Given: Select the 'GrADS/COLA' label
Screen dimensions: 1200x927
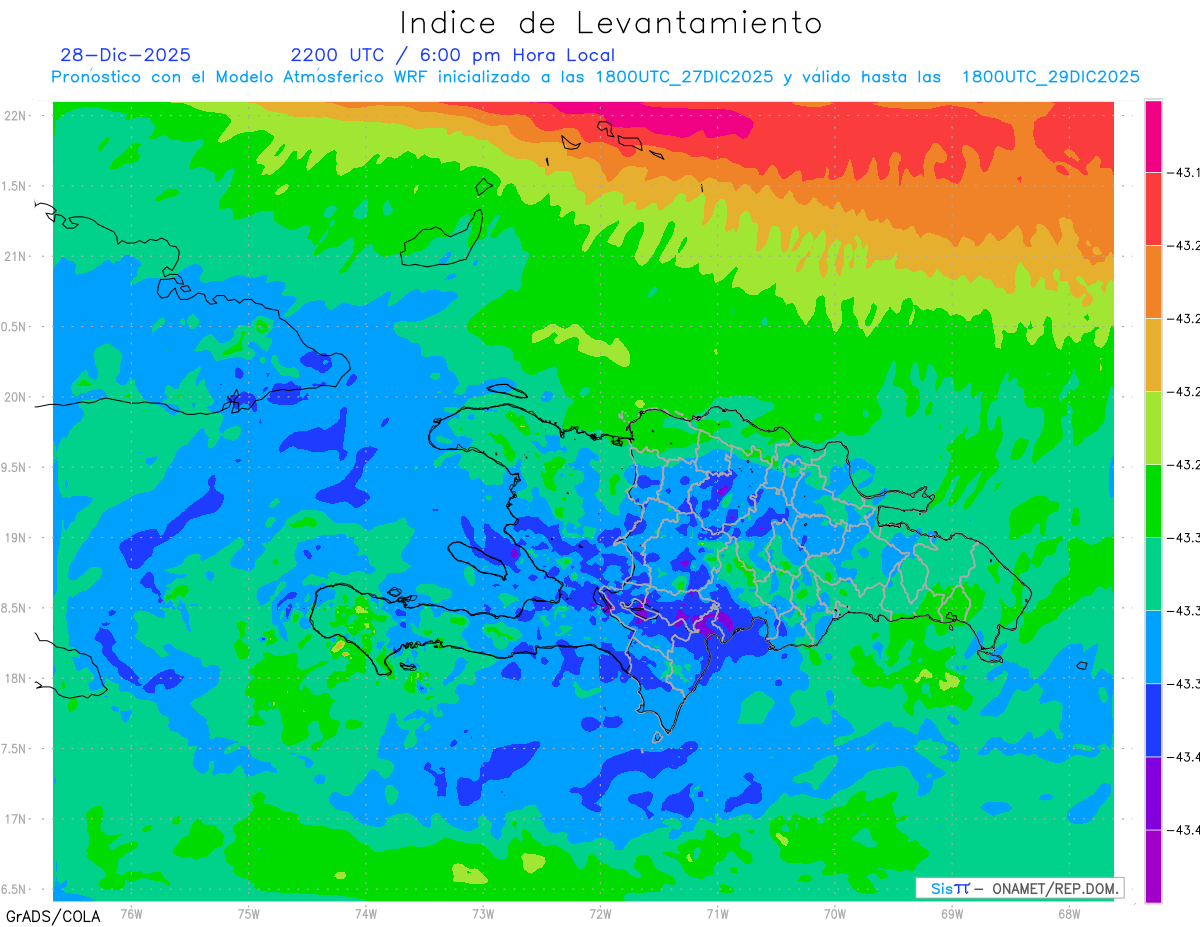Looking at the screenshot, I should (x=53, y=916).
